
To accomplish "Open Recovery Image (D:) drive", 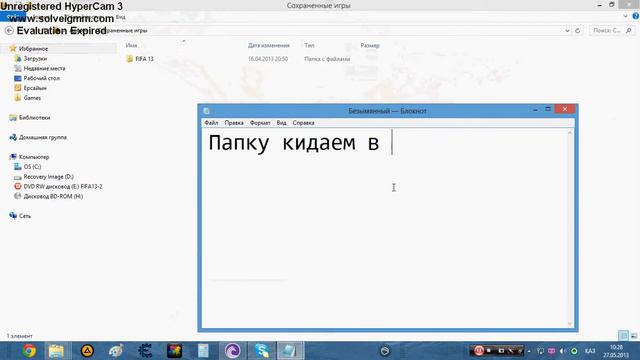I will tap(48, 176).
